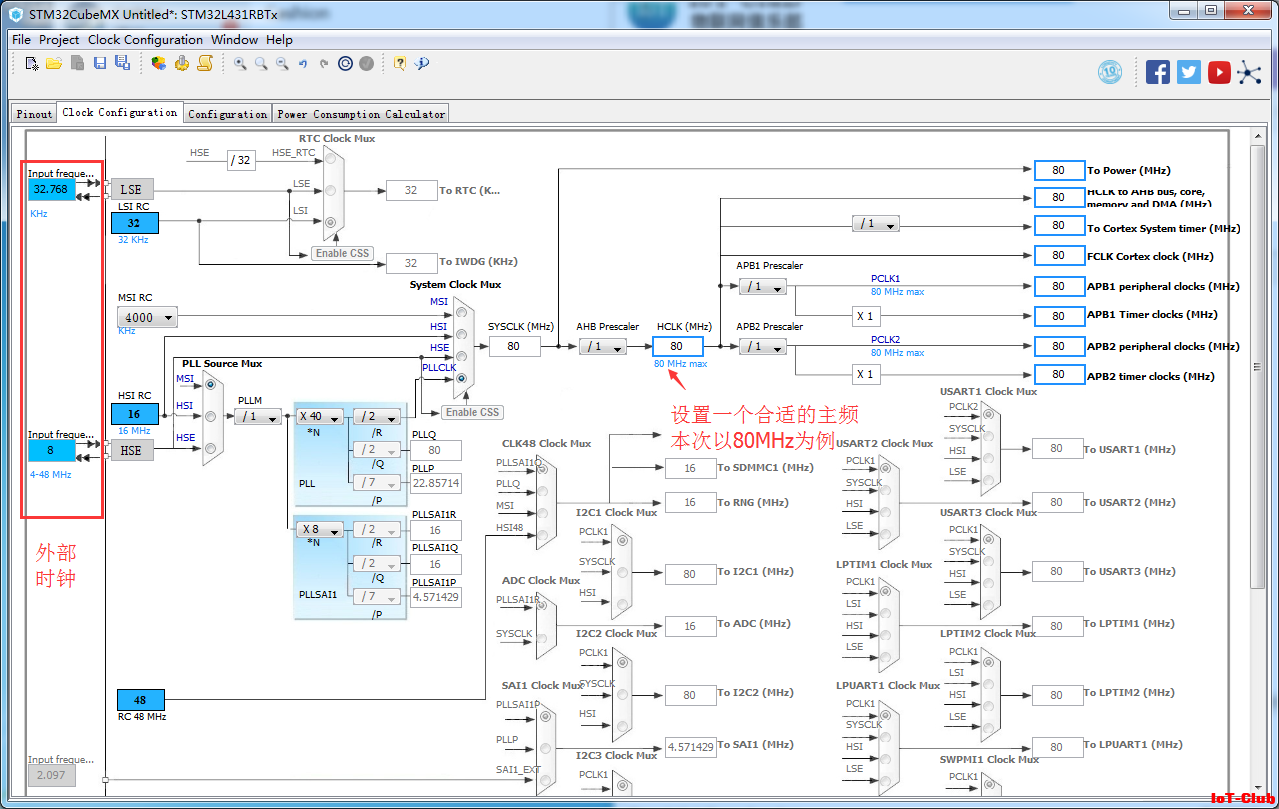Switch to the Configuration tab
Image resolution: width=1279 pixels, height=809 pixels.
coord(228,114)
